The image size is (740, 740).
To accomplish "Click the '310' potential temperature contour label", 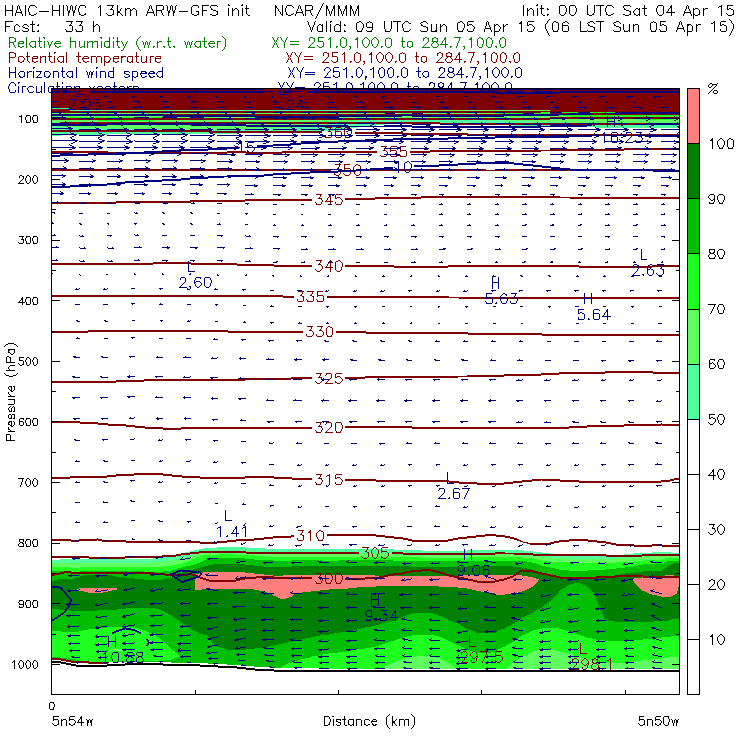I will pos(311,536).
